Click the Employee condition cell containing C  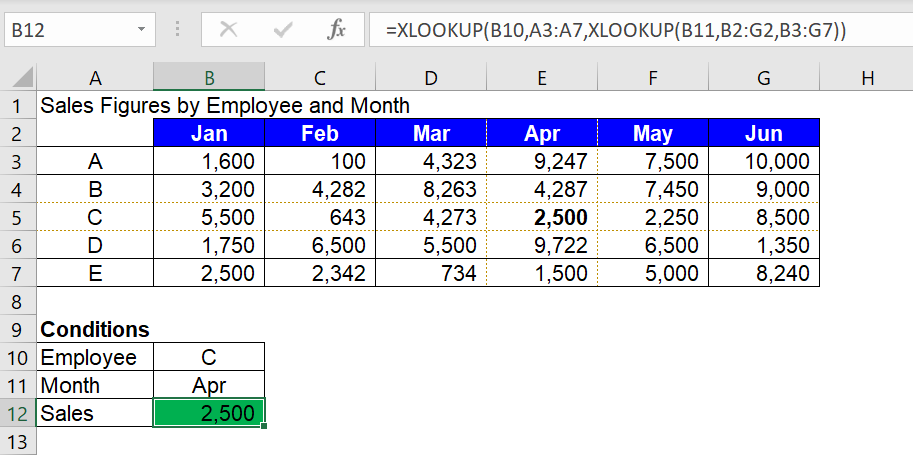click(209, 357)
